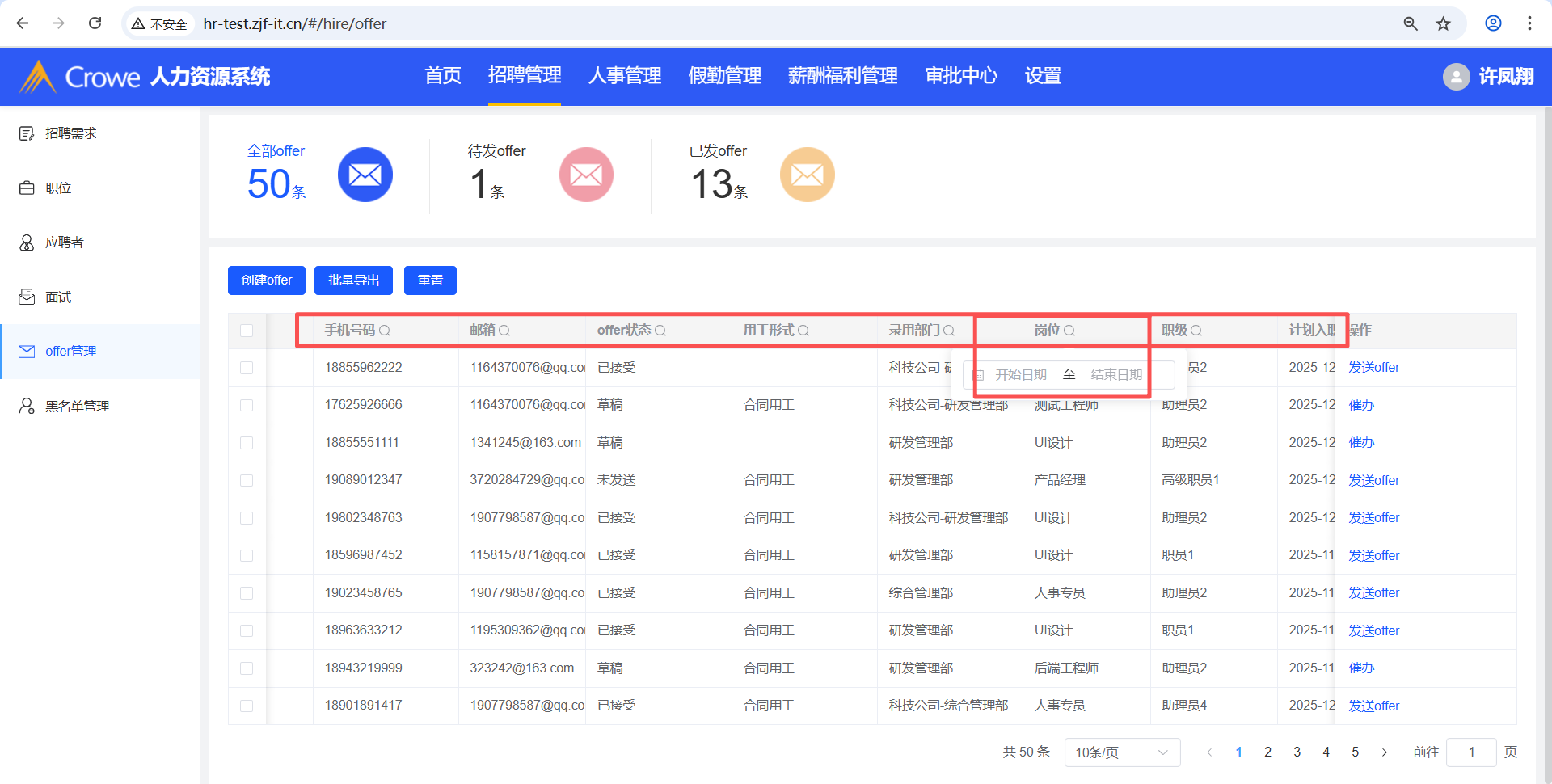Check the row checkbox for 18855962222
Image resolution: width=1552 pixels, height=784 pixels.
tap(247, 368)
